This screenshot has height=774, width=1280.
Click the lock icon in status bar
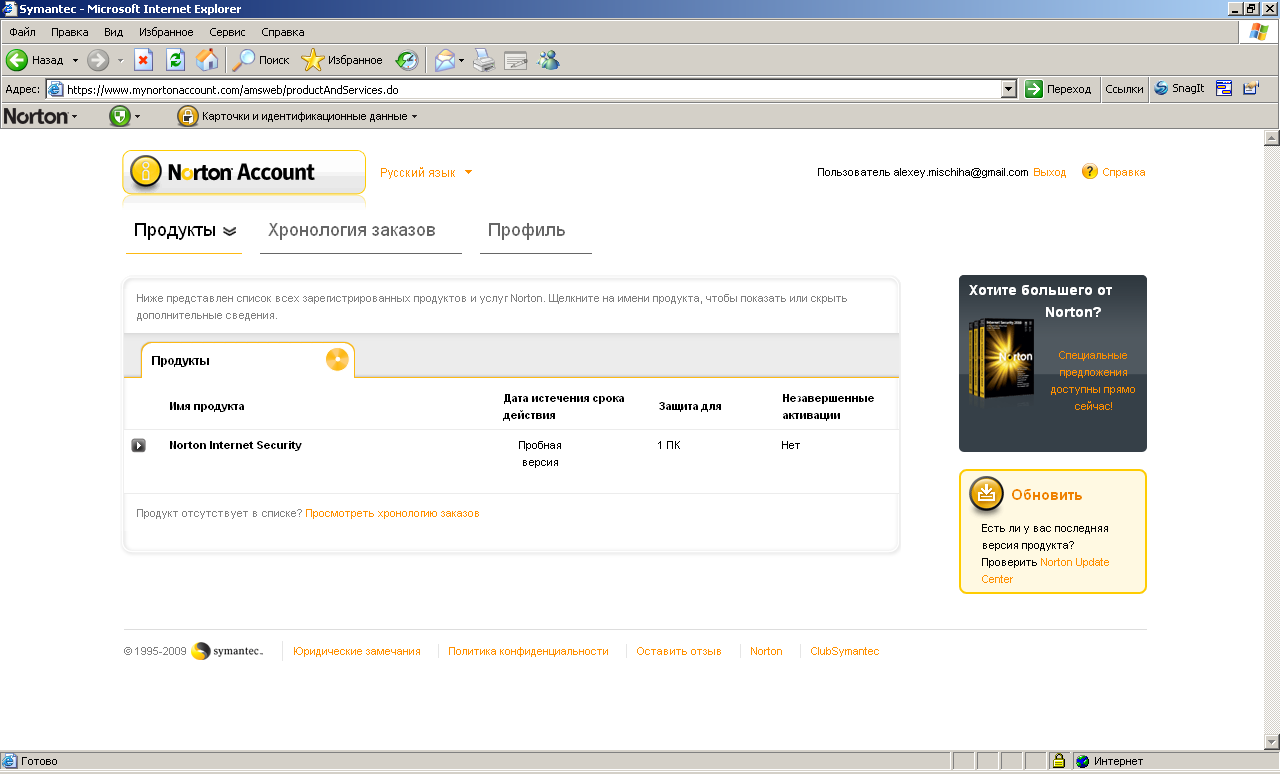[1058, 761]
